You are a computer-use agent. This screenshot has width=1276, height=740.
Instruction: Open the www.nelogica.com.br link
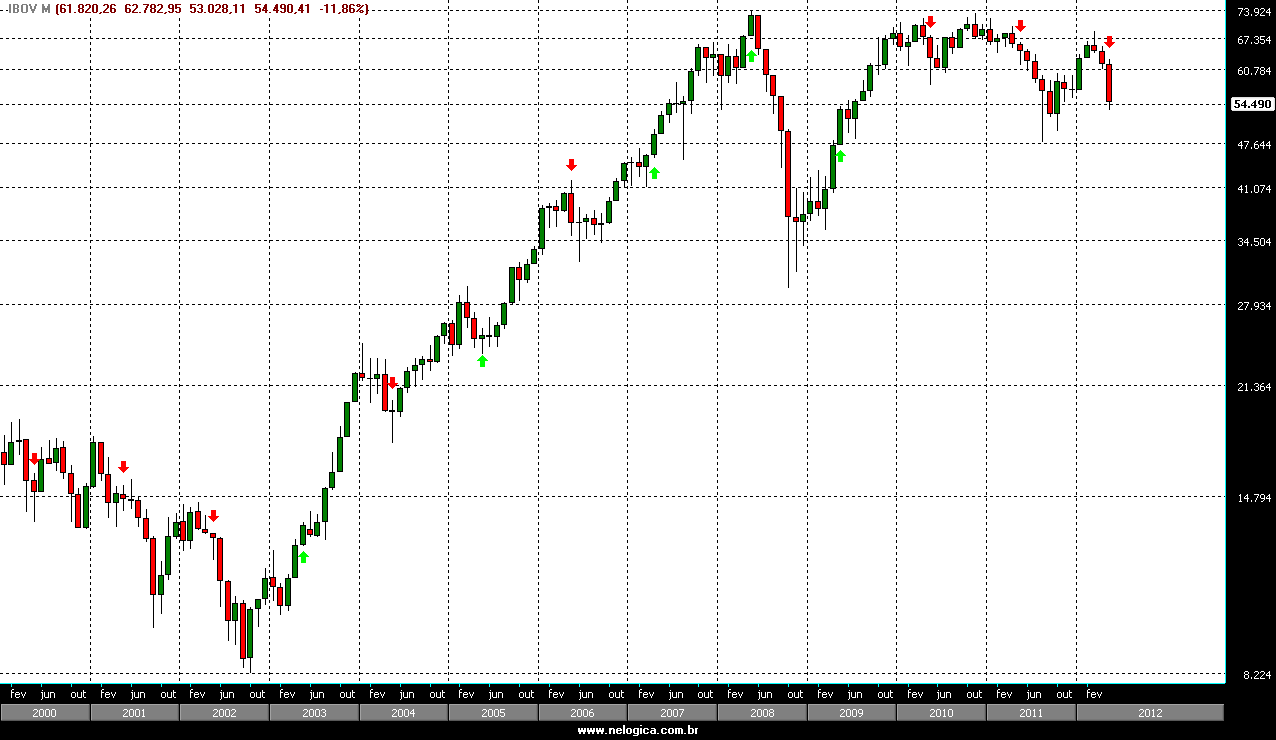pyautogui.click(x=637, y=731)
